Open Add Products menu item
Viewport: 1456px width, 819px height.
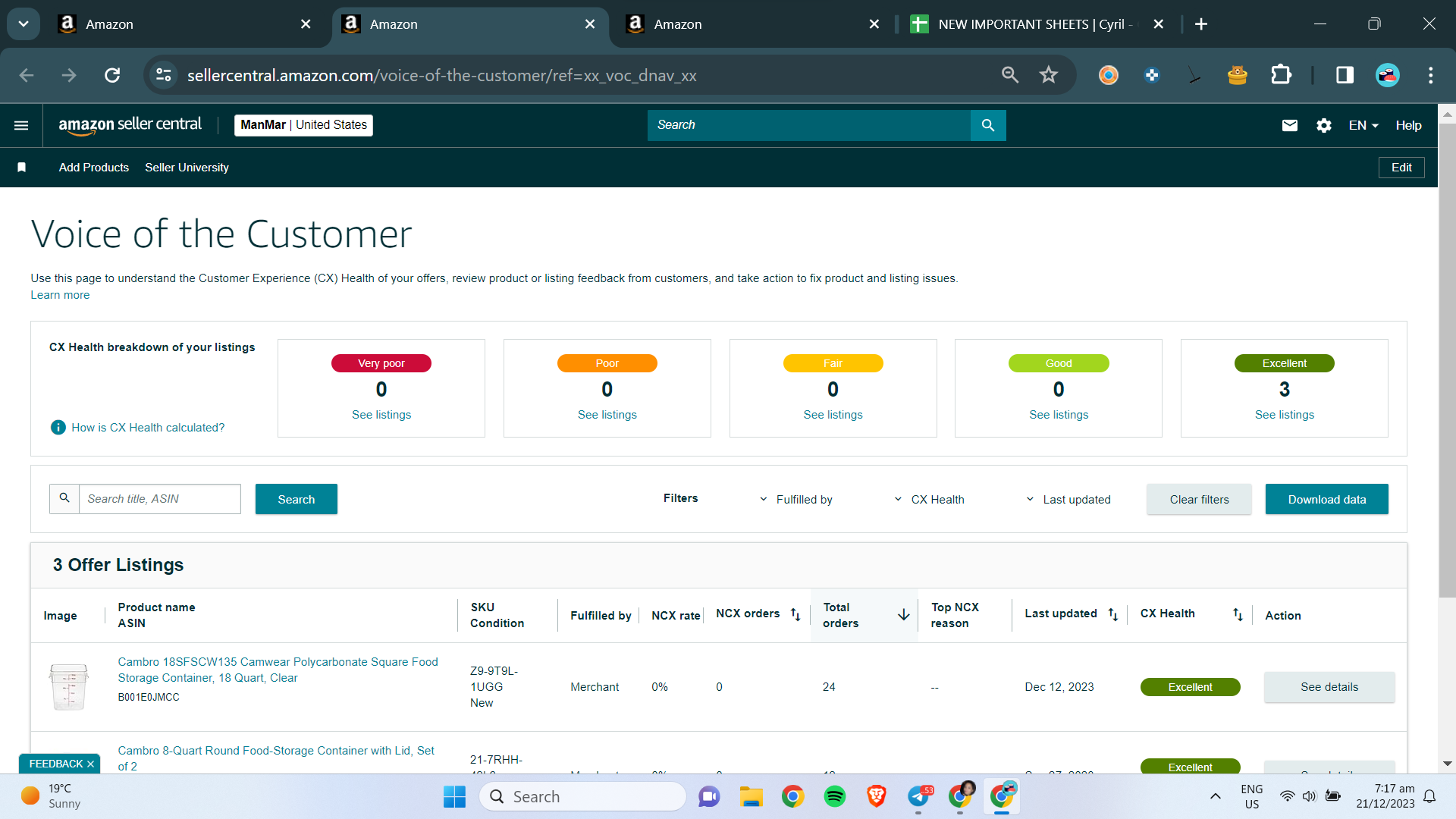tap(94, 168)
